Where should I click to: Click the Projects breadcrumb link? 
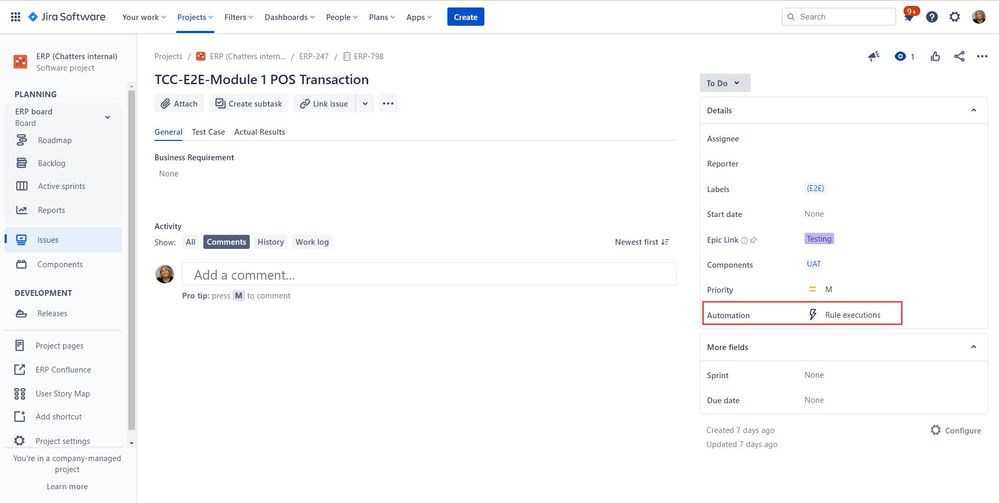click(x=168, y=56)
